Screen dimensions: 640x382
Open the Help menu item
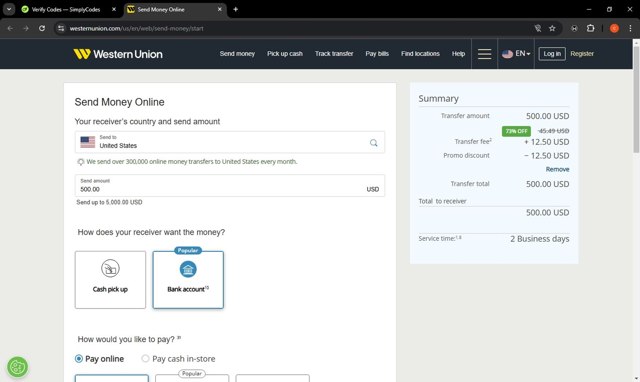pyautogui.click(x=458, y=53)
